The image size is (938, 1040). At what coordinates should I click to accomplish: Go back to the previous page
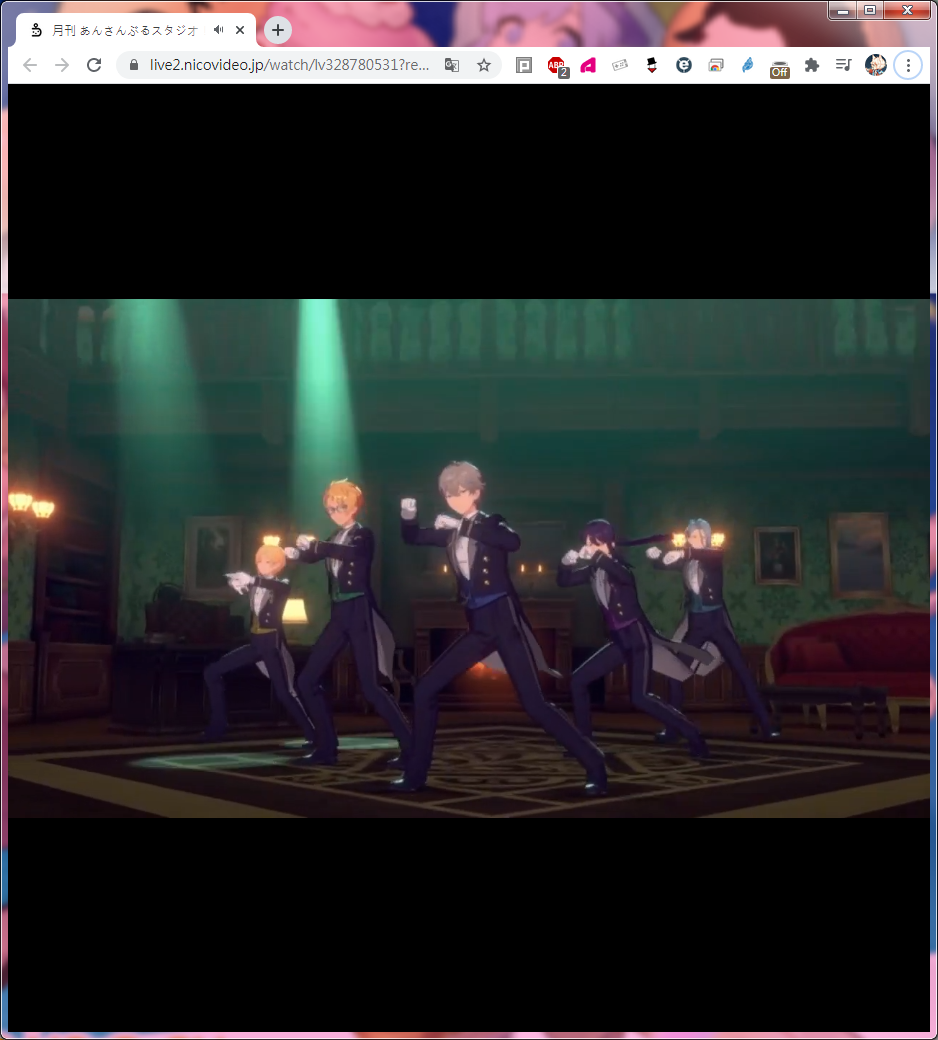coord(30,65)
